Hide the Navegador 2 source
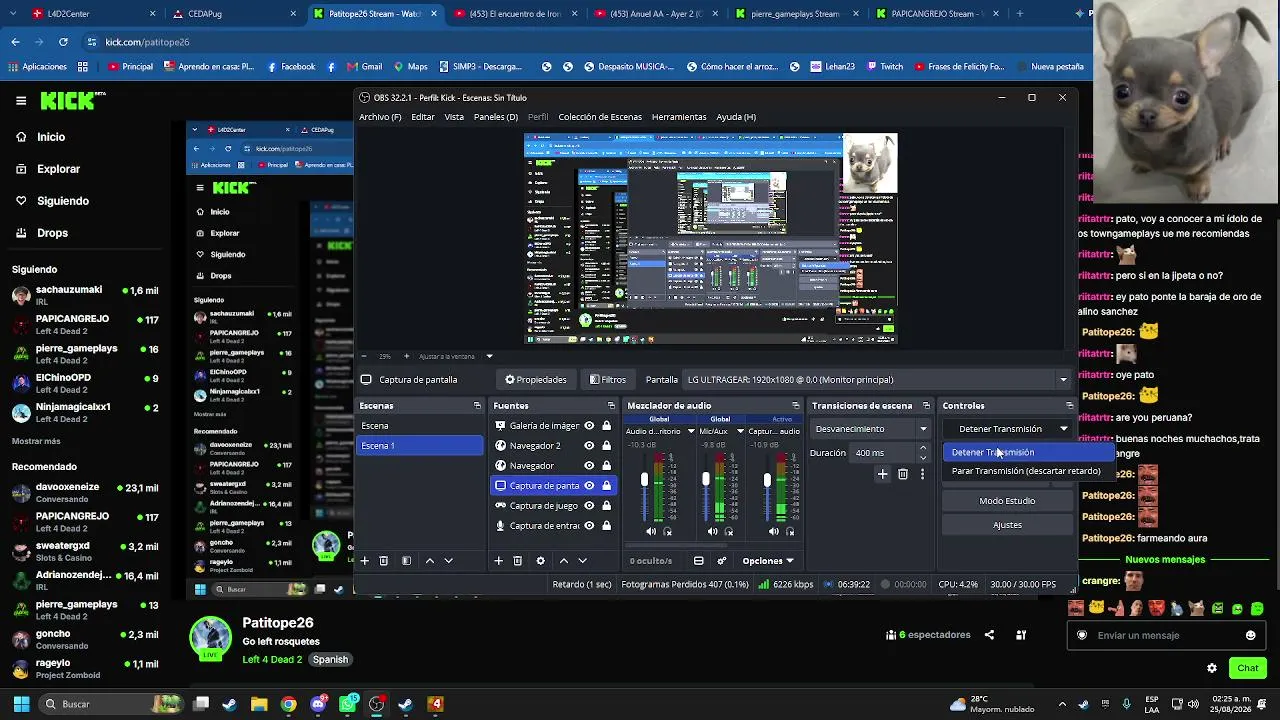 point(589,446)
